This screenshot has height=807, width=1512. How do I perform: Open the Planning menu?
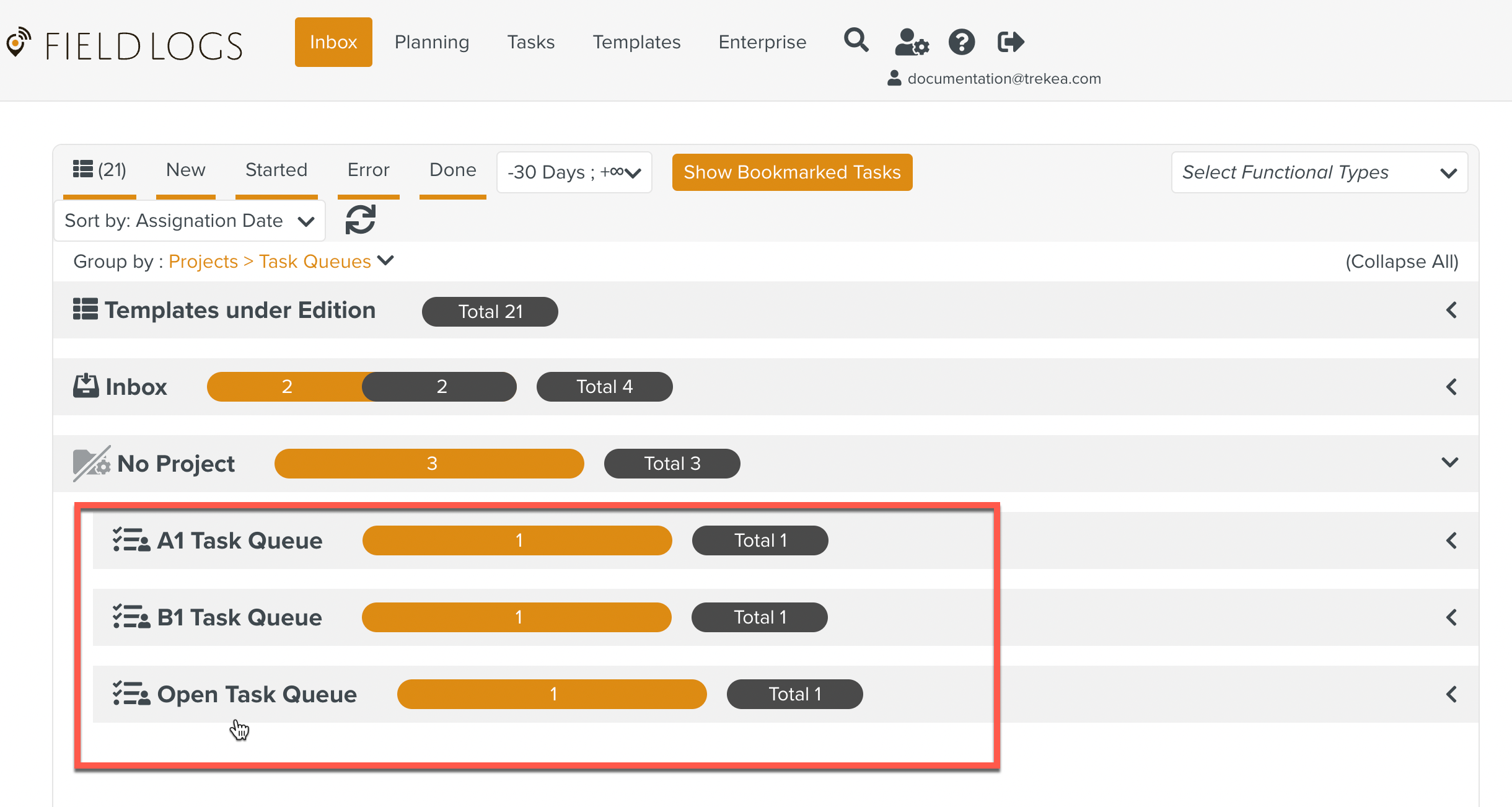(x=431, y=42)
